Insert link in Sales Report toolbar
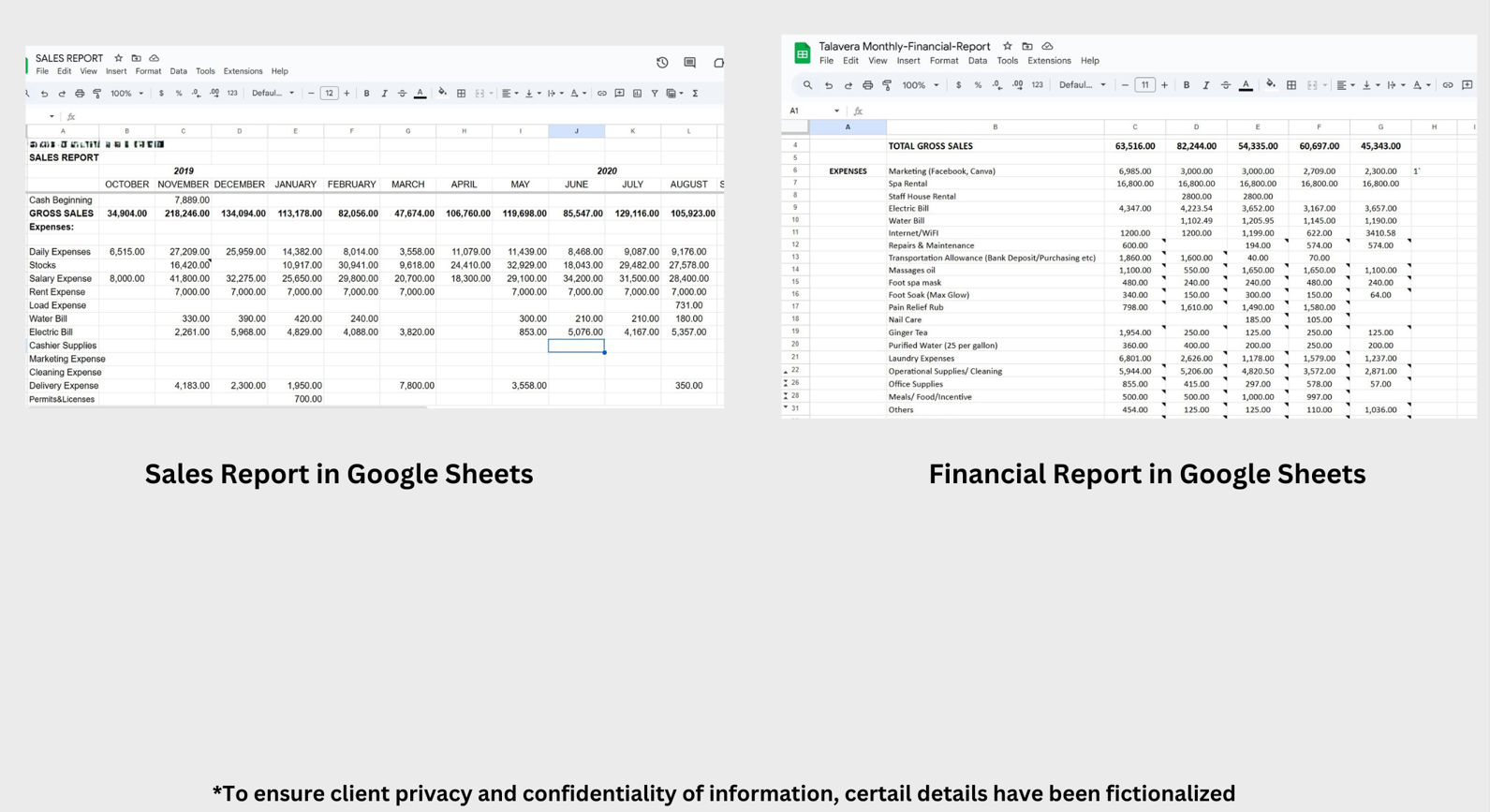Viewport: 1490px width, 812px height. (601, 94)
